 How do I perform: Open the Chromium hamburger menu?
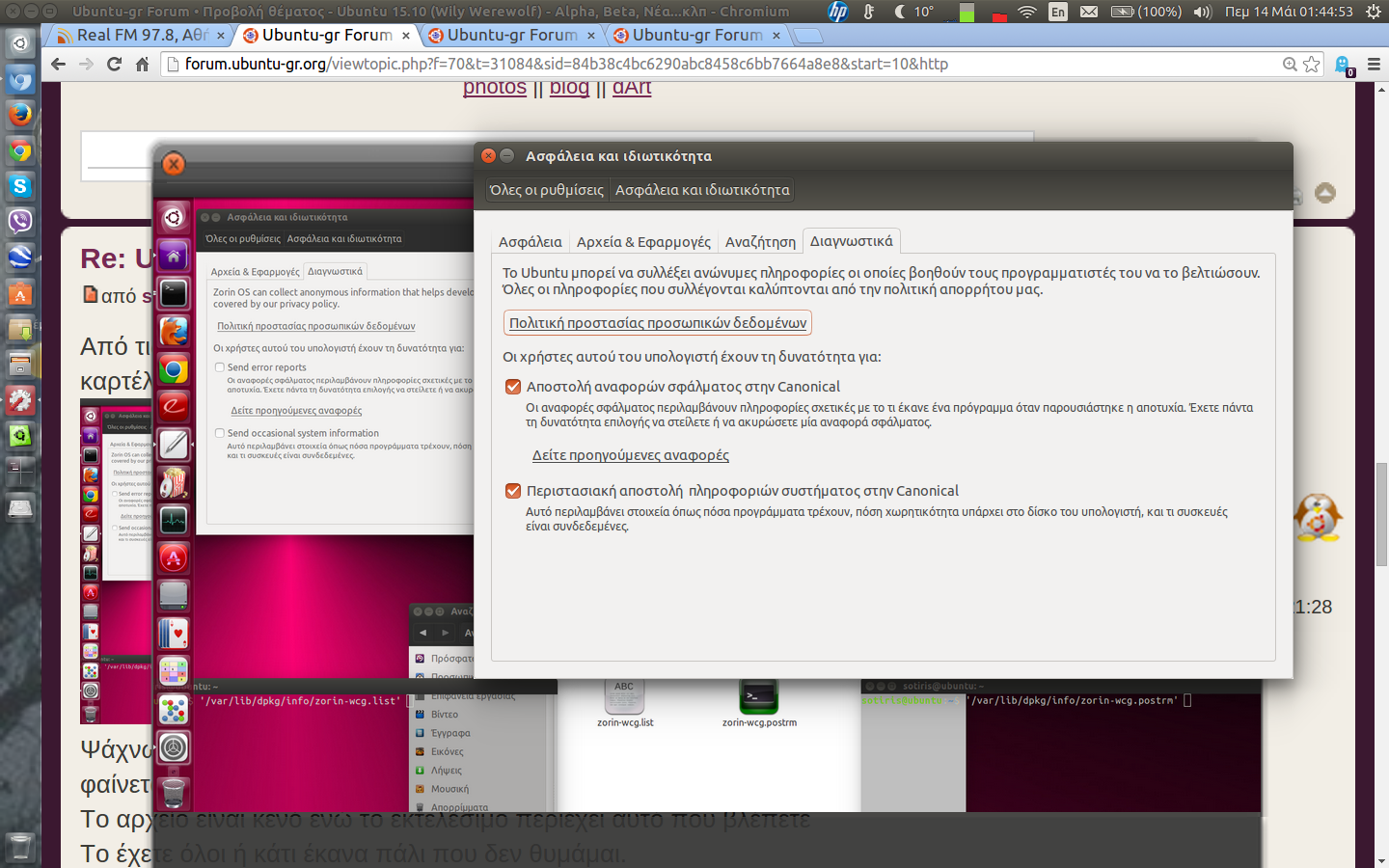tap(1374, 64)
